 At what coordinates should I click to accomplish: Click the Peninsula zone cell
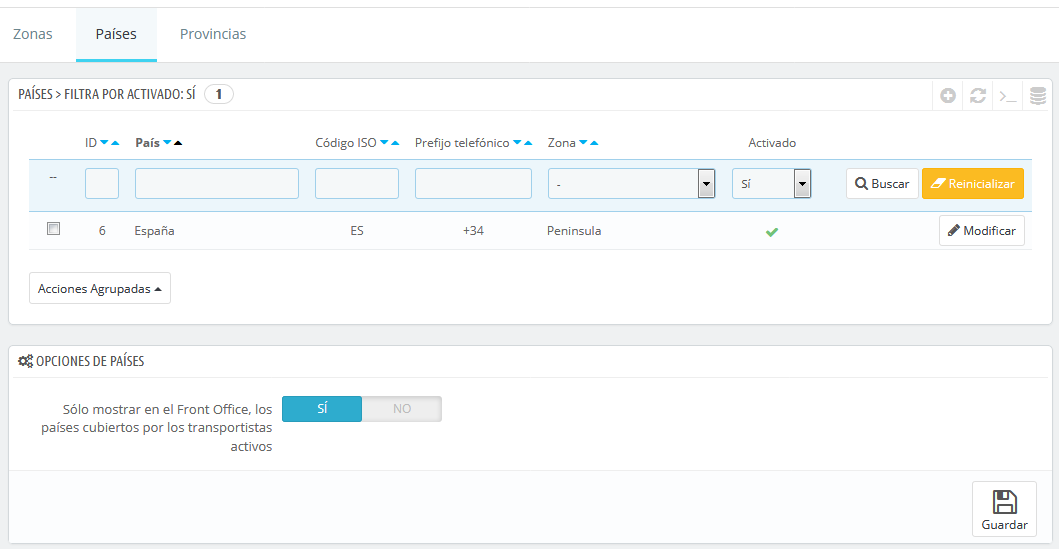[574, 231]
